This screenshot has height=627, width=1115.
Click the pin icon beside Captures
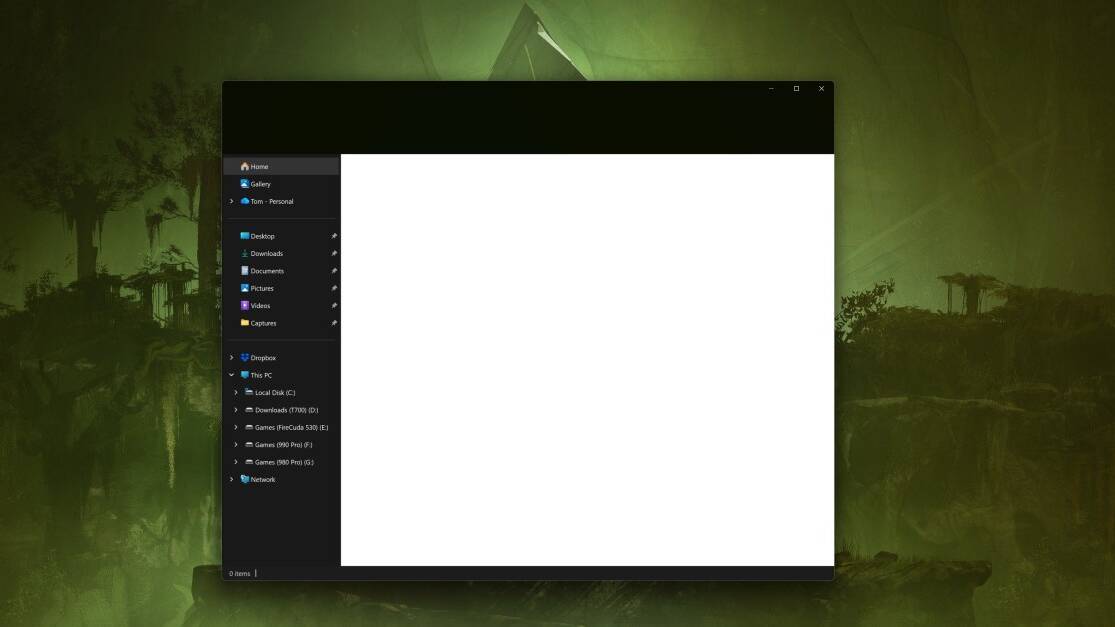334,323
